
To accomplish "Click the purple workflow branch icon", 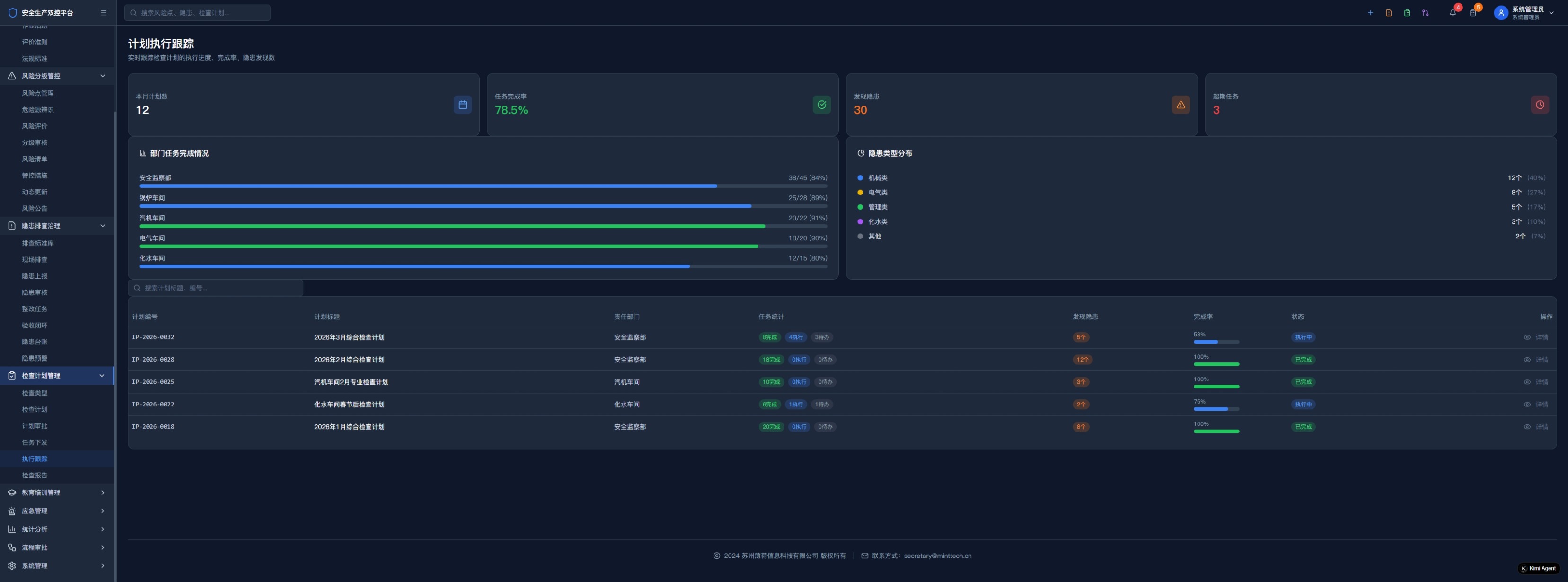I will click(1425, 13).
